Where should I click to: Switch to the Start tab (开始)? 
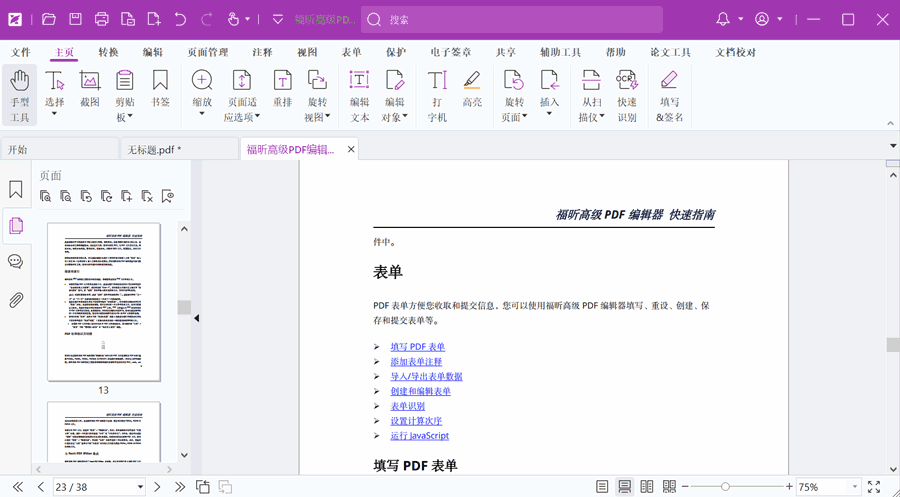[x=60, y=149]
